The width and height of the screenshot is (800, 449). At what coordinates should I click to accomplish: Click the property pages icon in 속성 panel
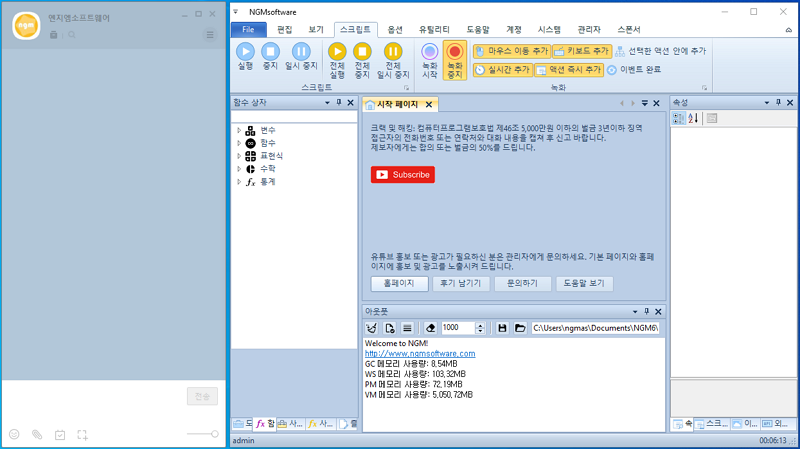[x=712, y=118]
